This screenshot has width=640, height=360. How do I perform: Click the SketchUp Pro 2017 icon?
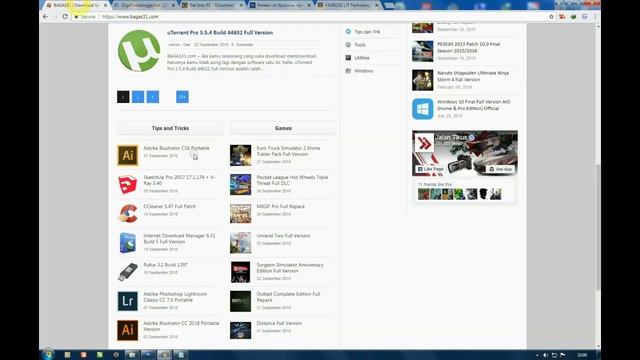tap(128, 184)
